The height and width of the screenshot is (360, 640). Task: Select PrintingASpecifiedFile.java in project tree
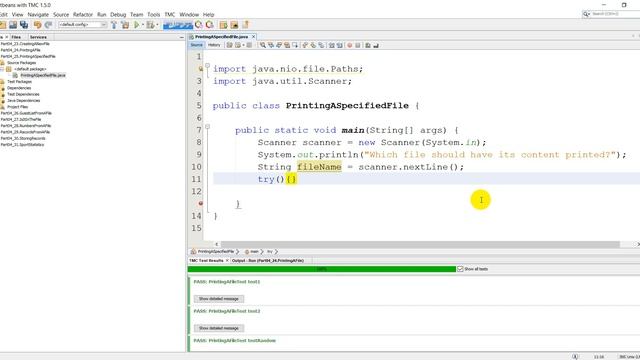(x=43, y=75)
